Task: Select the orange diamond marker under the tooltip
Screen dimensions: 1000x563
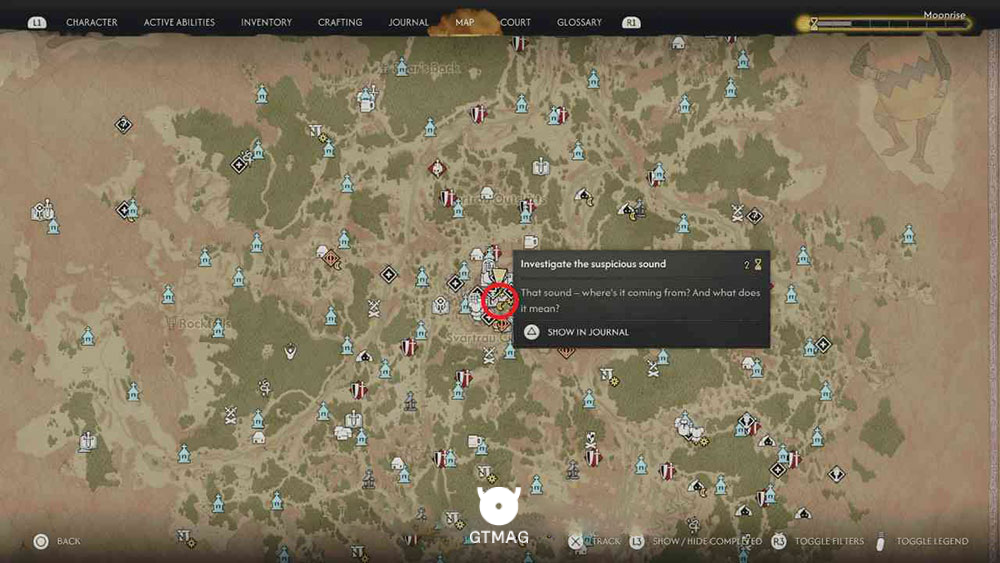Action: pos(566,352)
